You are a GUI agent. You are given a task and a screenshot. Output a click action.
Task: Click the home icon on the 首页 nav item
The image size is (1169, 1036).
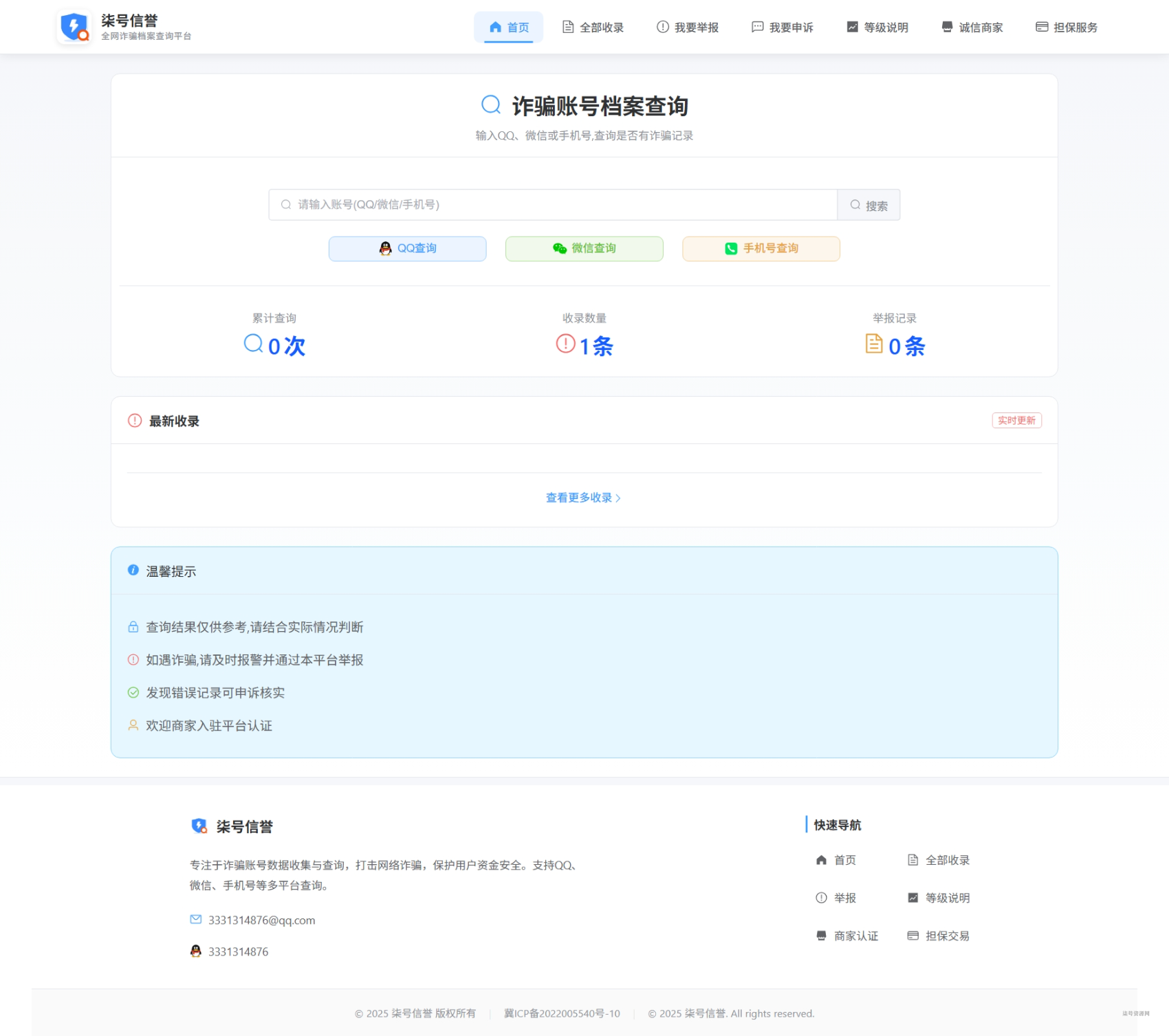tap(494, 27)
